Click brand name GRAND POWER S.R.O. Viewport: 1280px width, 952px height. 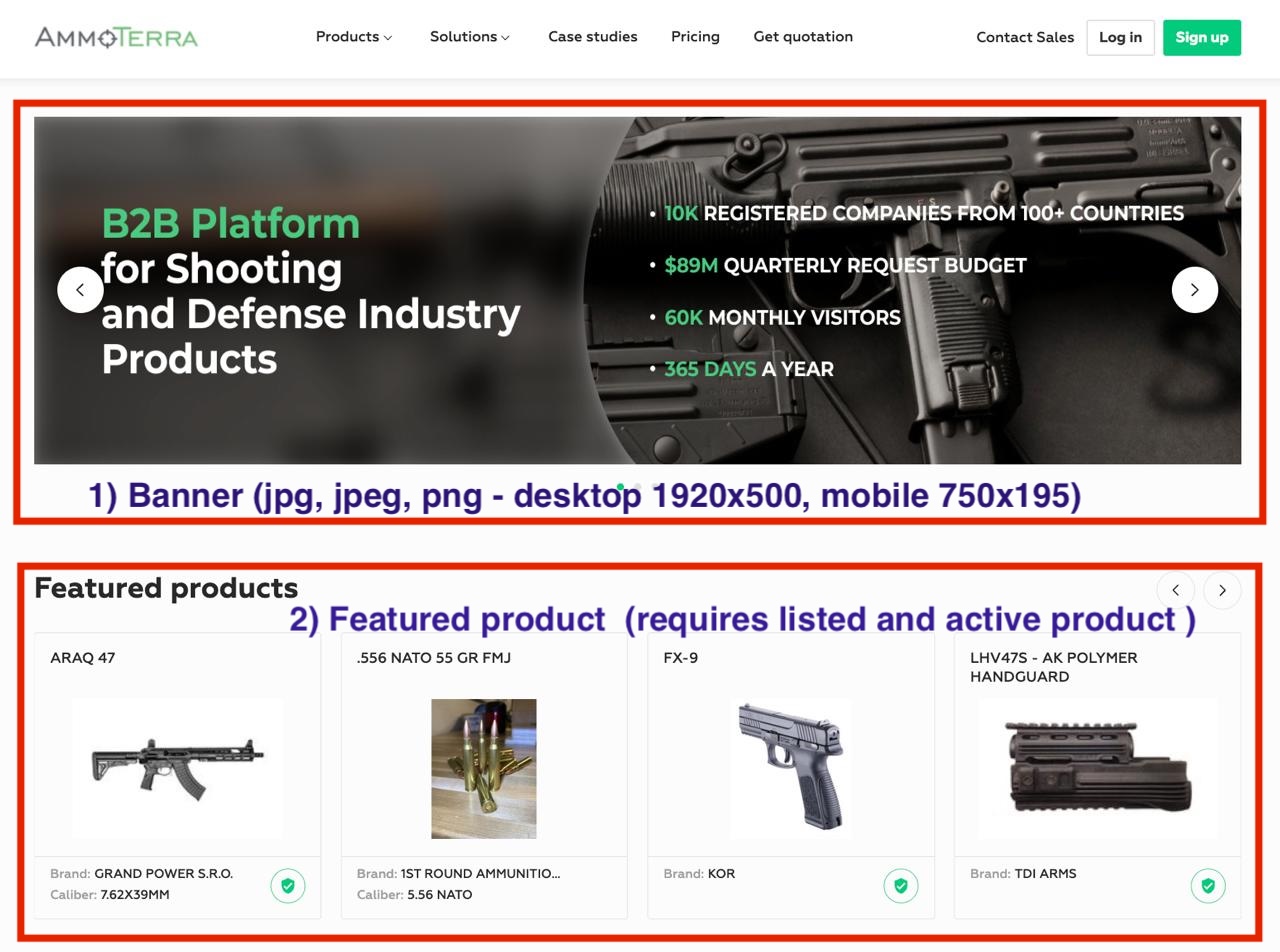[164, 874]
